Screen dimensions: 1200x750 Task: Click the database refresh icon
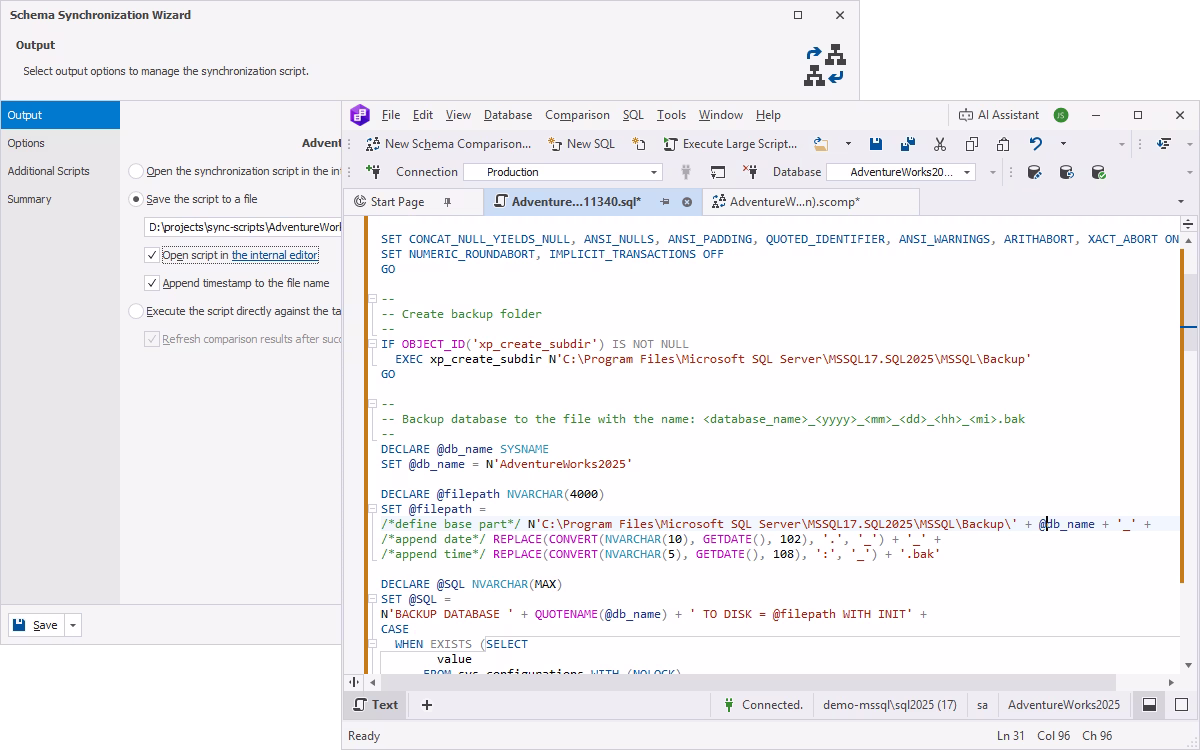point(1066,172)
